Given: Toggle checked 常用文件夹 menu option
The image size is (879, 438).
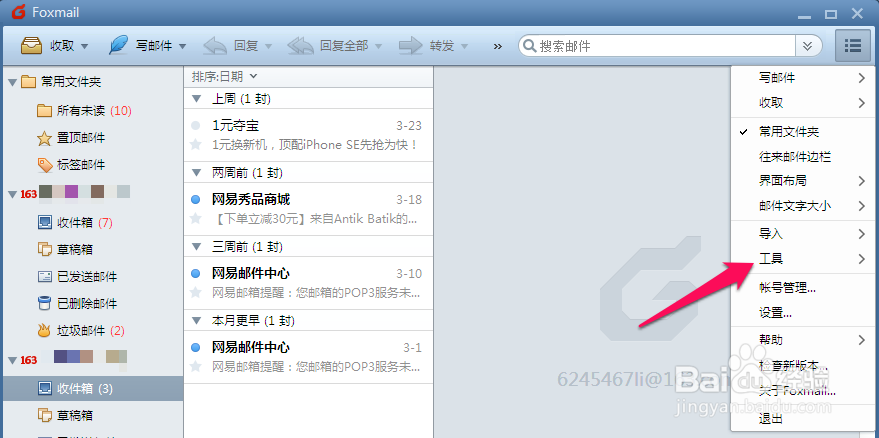Looking at the screenshot, I should click(805, 132).
